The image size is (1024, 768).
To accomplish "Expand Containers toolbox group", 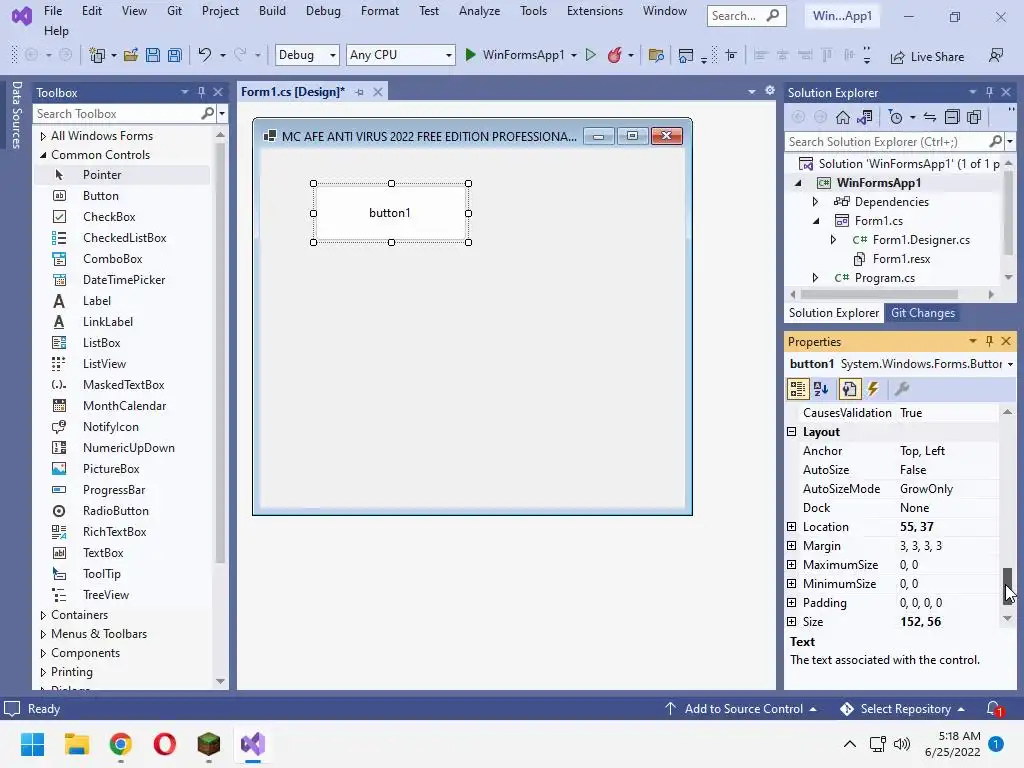I will pos(43,615).
